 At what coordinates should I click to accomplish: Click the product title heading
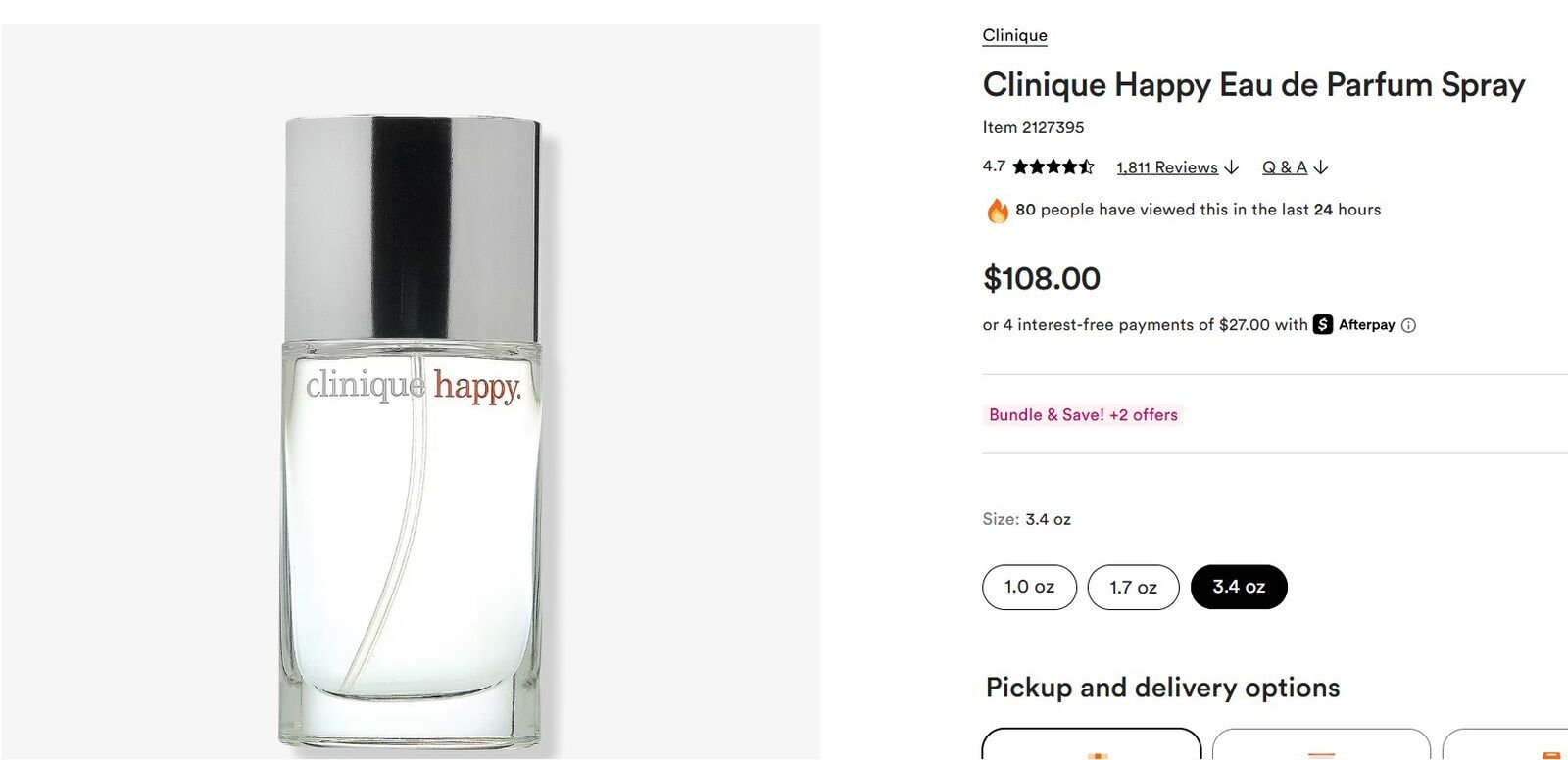pyautogui.click(x=1253, y=85)
